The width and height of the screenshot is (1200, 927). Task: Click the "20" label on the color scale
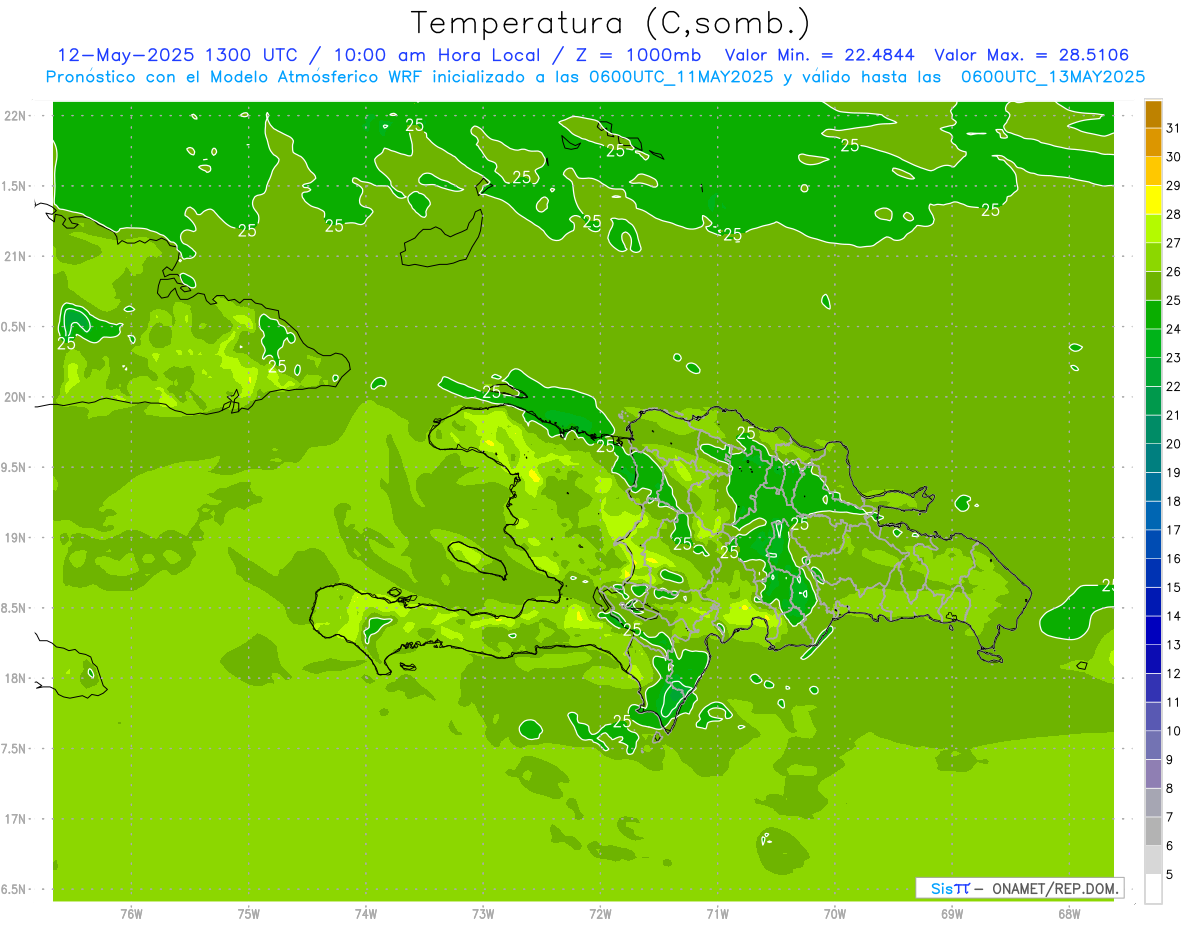[x=1174, y=444]
